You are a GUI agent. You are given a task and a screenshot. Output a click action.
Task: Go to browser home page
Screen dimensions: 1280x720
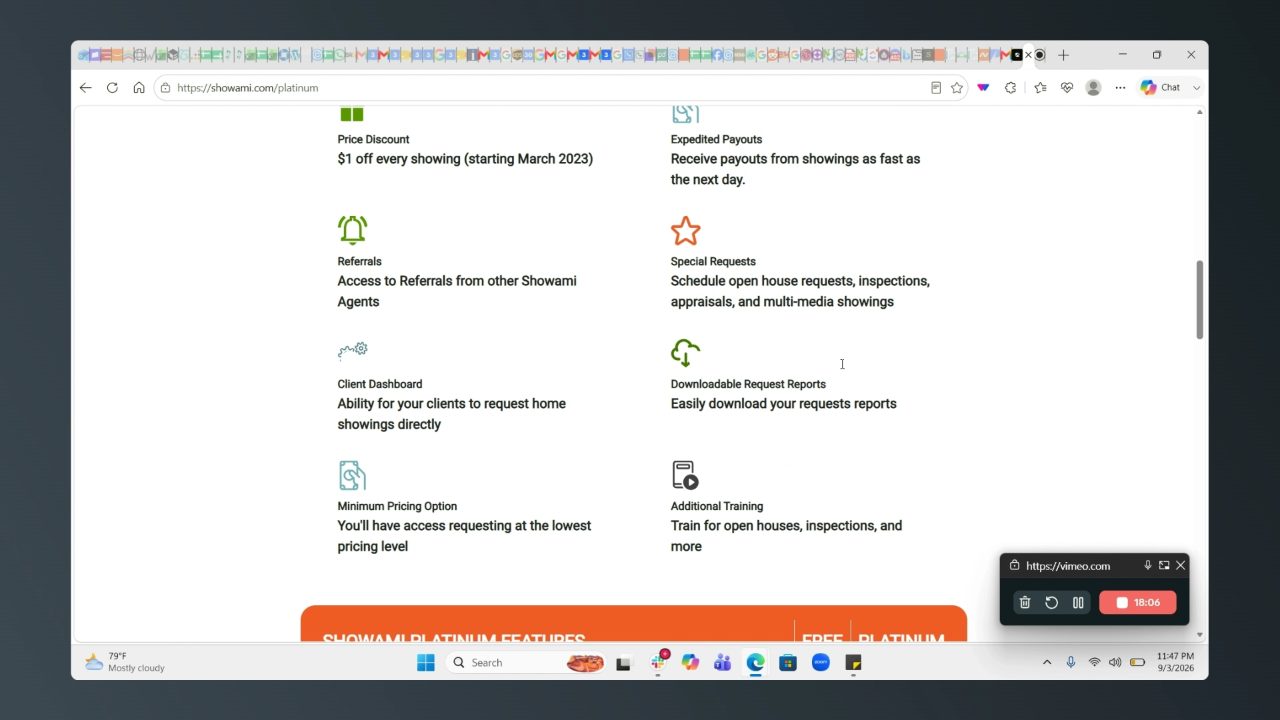point(139,88)
